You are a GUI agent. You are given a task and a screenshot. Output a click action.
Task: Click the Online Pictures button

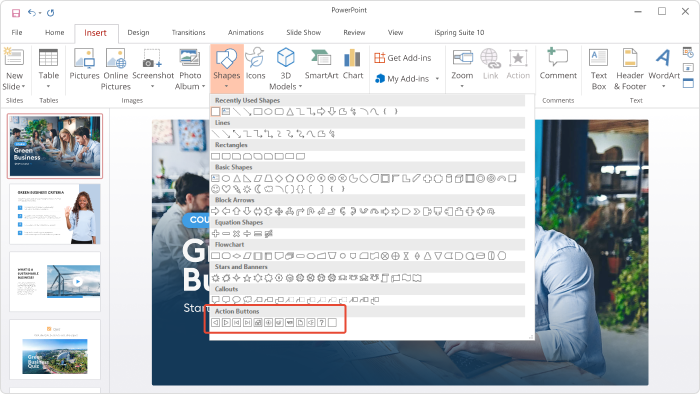pyautogui.click(x=116, y=69)
